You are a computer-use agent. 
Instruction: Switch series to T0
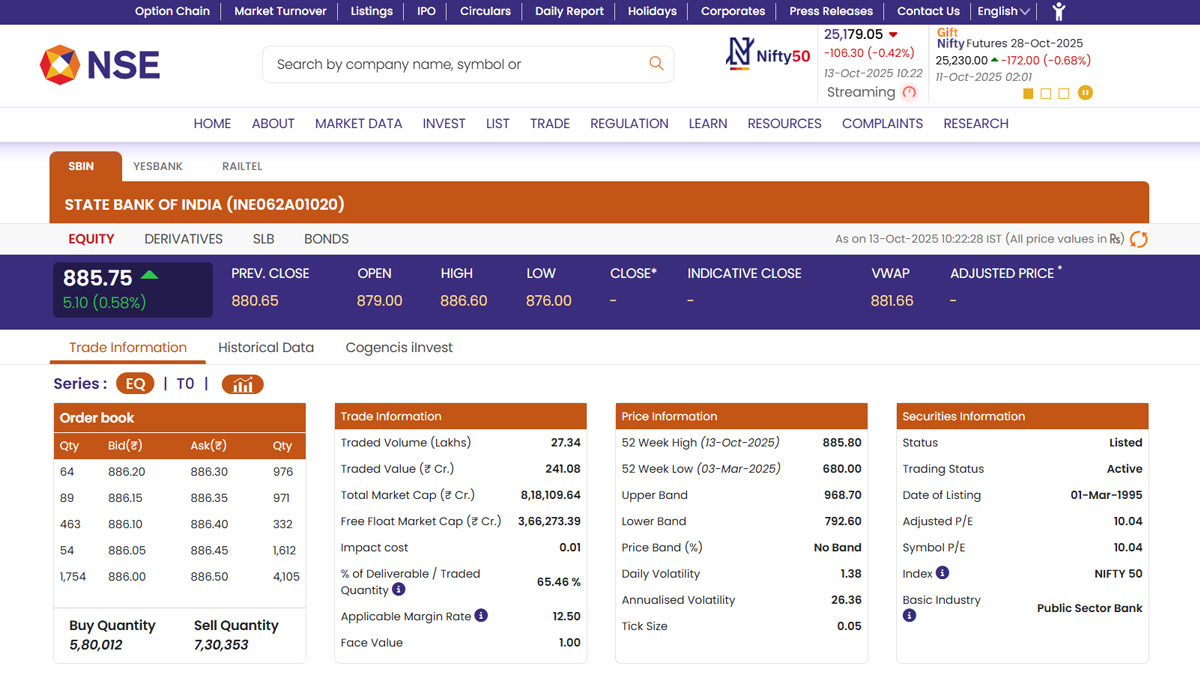point(185,384)
